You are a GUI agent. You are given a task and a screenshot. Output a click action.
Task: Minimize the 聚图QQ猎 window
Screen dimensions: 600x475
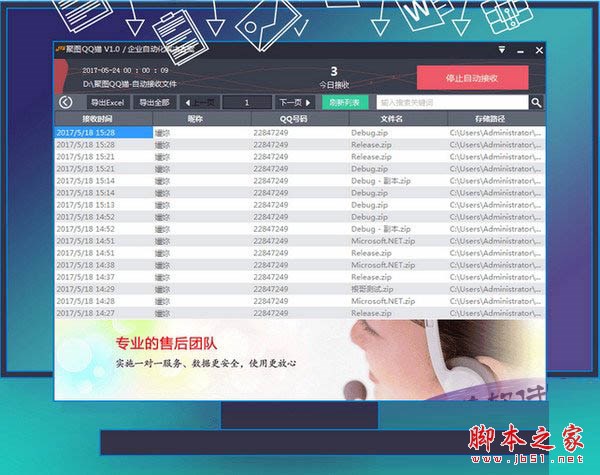point(520,49)
